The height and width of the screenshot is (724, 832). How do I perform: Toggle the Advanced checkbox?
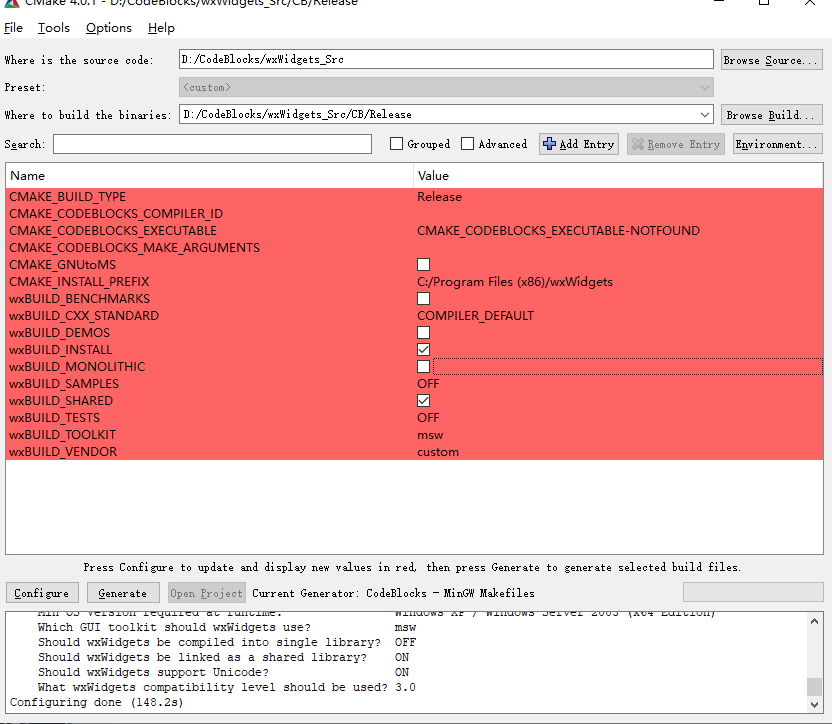coord(467,144)
